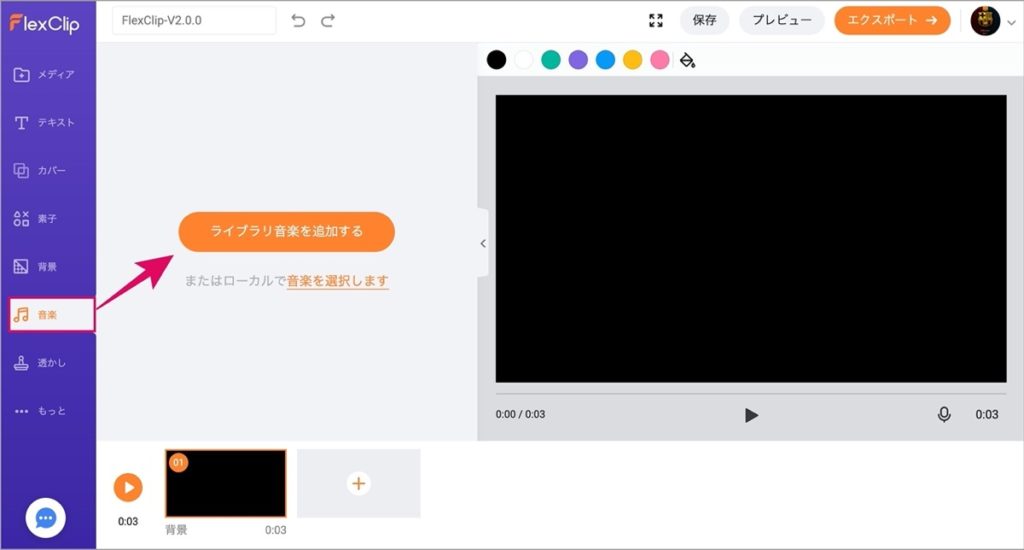Click ライブラリ音楽を追加する button

pos(287,231)
